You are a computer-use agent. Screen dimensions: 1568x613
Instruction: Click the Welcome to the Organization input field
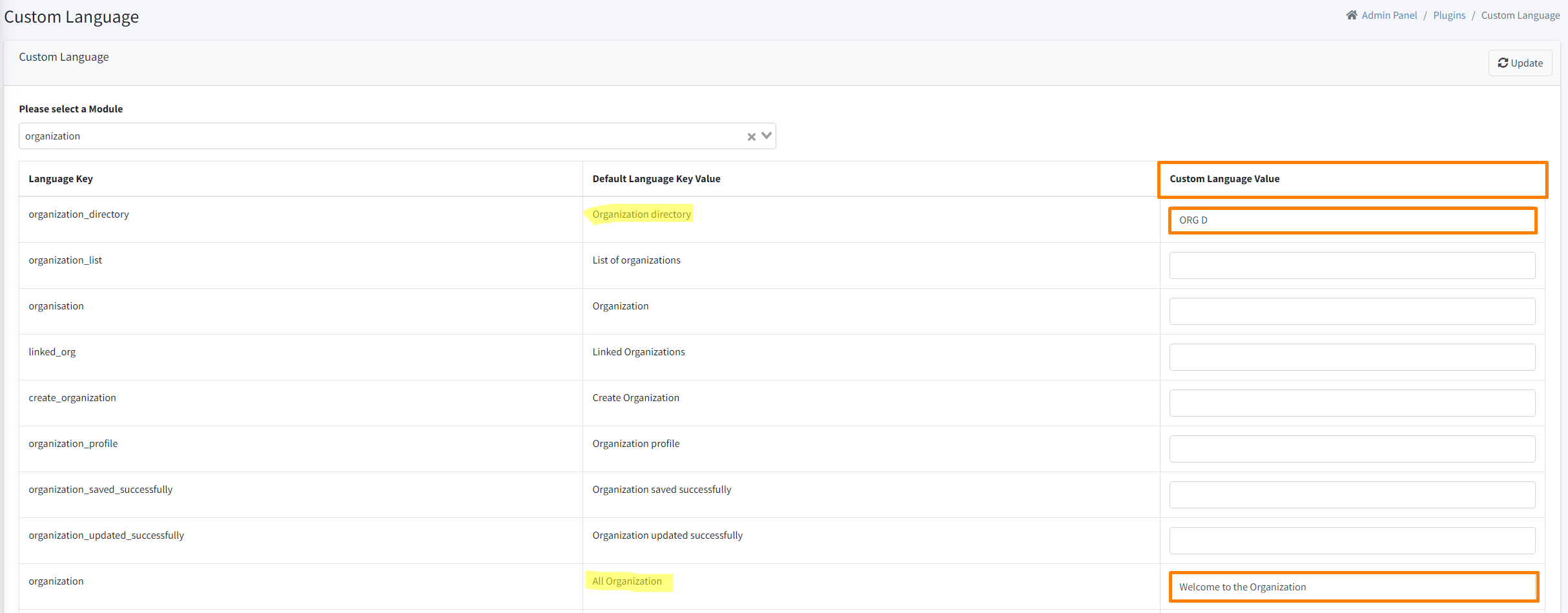[x=1354, y=587]
